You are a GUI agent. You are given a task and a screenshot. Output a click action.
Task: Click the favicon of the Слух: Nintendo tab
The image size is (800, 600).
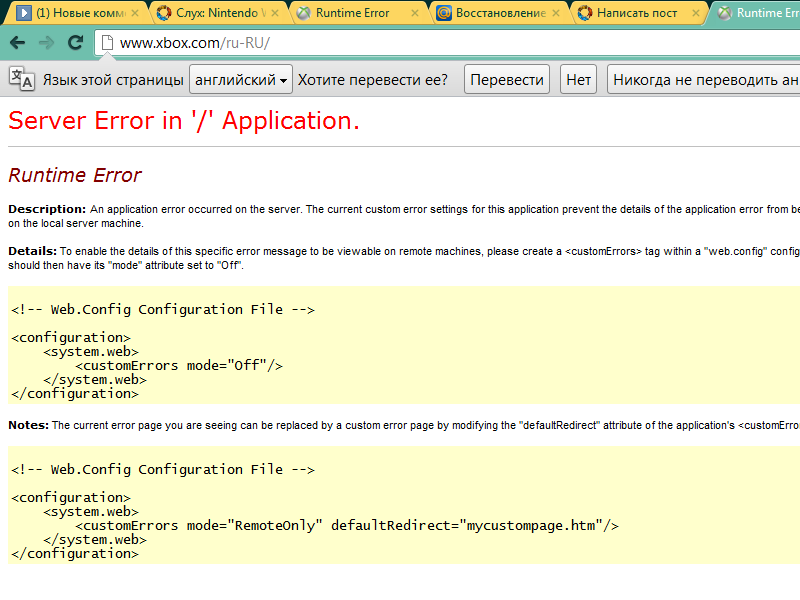pos(164,13)
